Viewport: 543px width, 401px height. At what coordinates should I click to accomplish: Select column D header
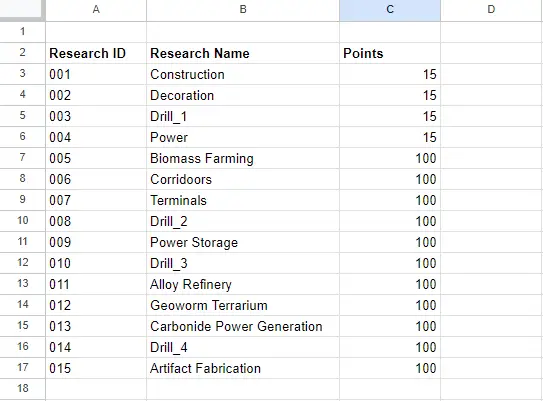492,10
